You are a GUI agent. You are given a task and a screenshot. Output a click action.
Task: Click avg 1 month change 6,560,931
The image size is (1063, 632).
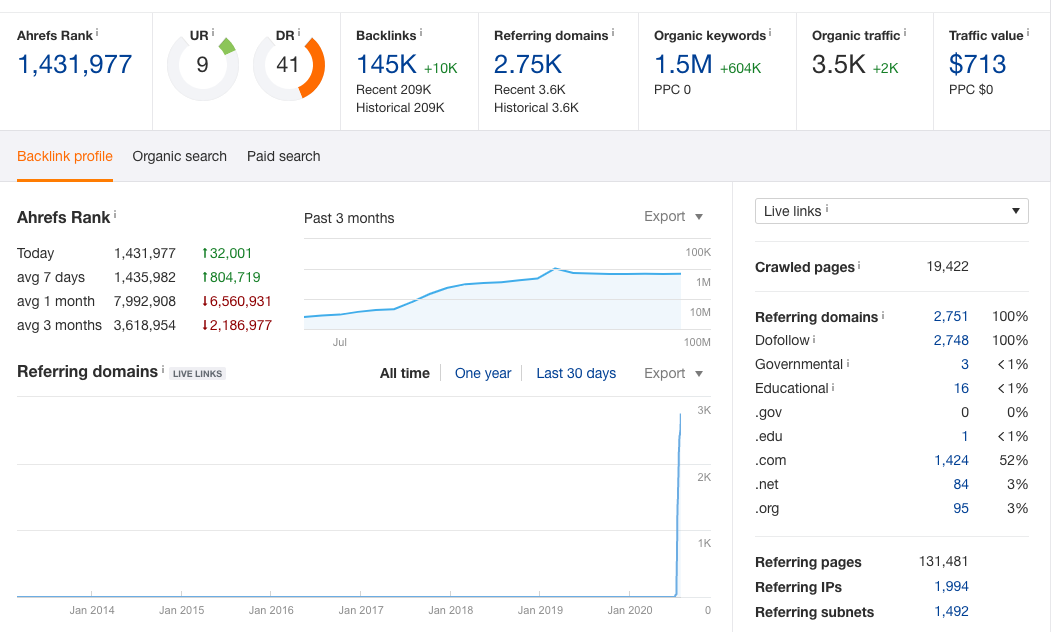tap(237, 302)
